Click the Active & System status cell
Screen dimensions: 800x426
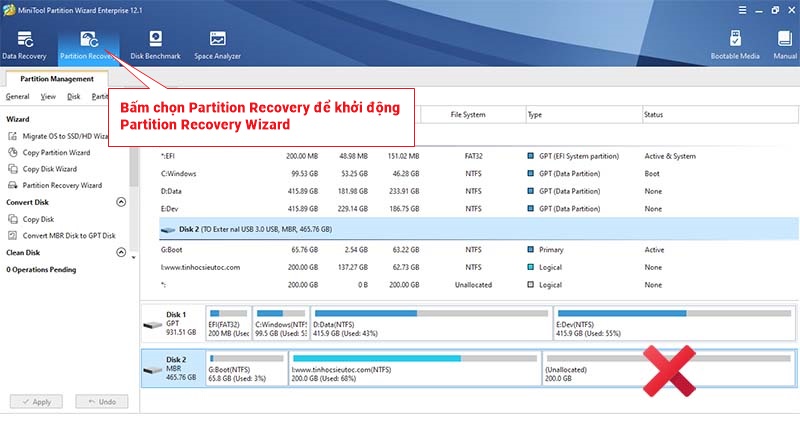(x=670, y=156)
